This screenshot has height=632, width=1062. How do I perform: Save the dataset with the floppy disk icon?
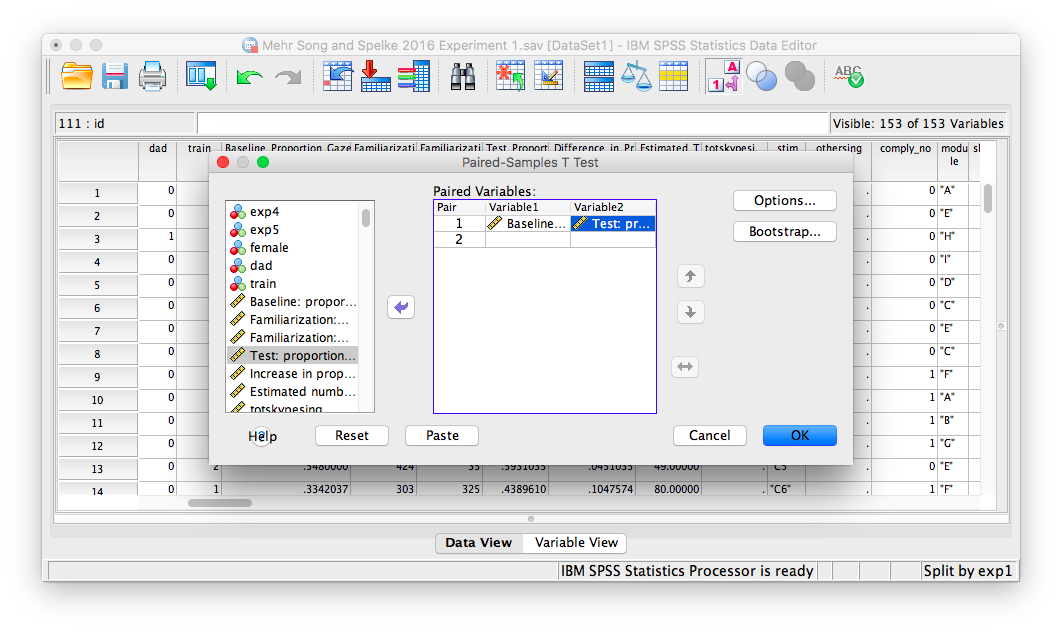tap(114, 76)
